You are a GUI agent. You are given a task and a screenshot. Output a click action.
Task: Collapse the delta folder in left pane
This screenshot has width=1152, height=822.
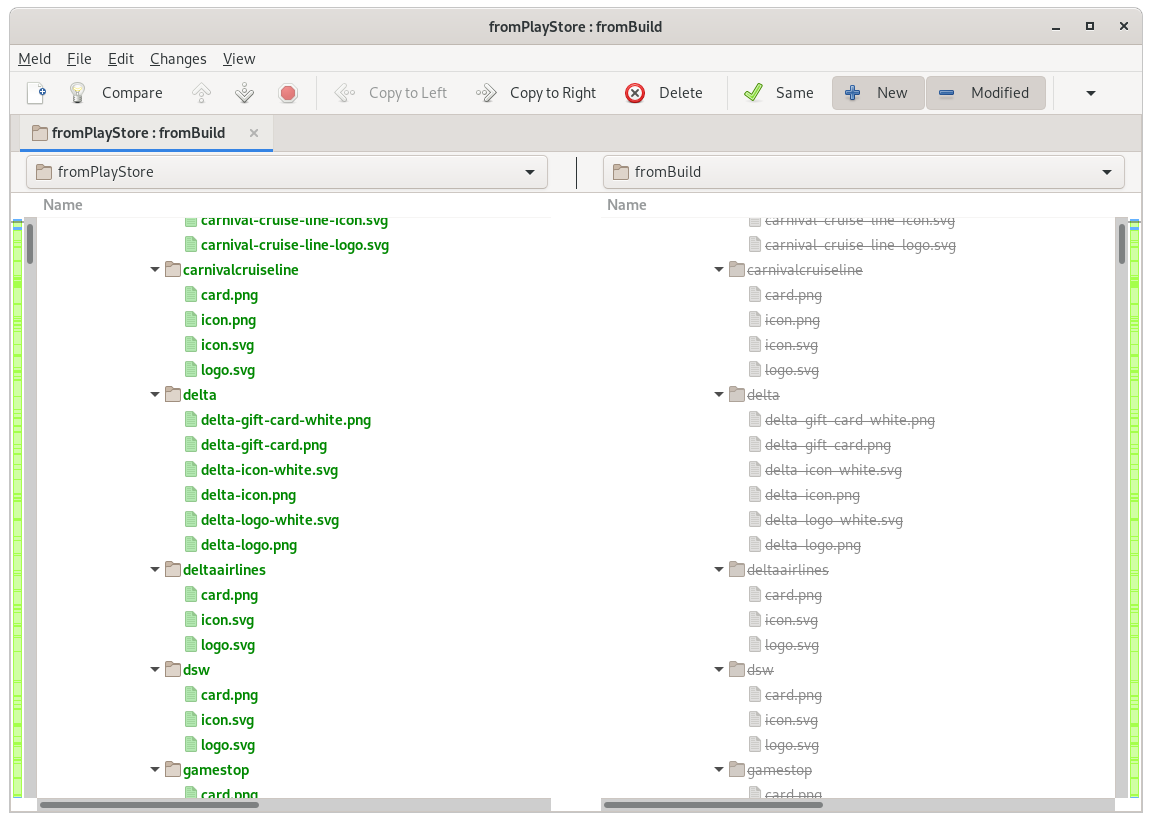(155, 395)
